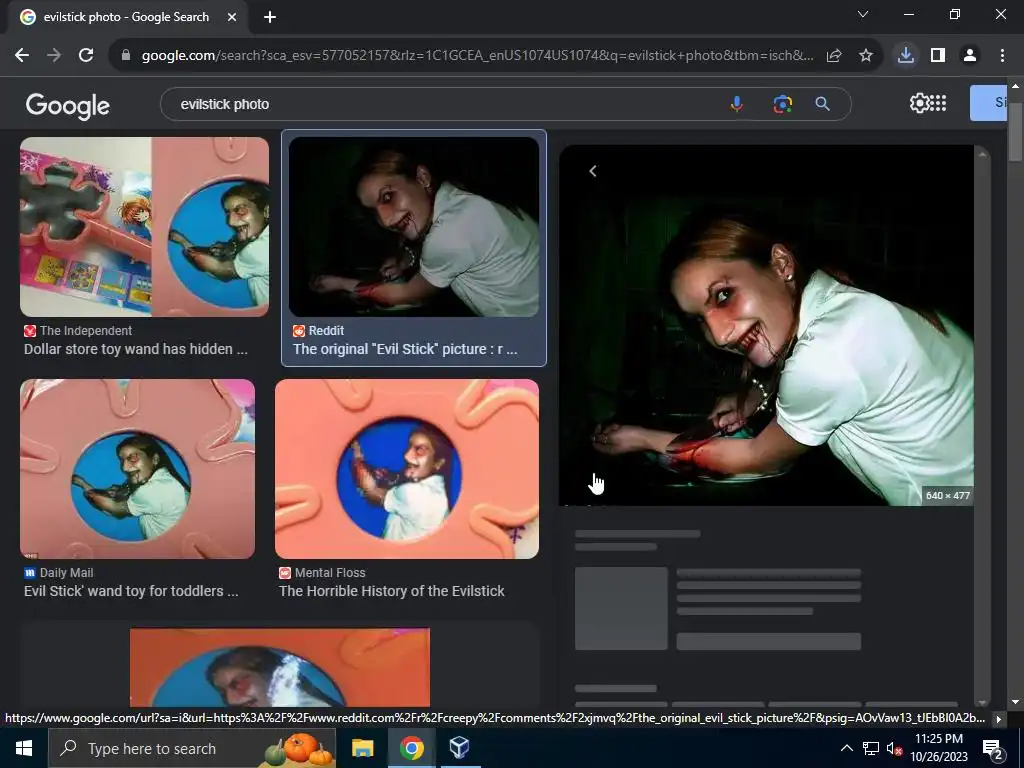Click the Chrome taskbar icon
The image size is (1024, 768).
point(411,748)
